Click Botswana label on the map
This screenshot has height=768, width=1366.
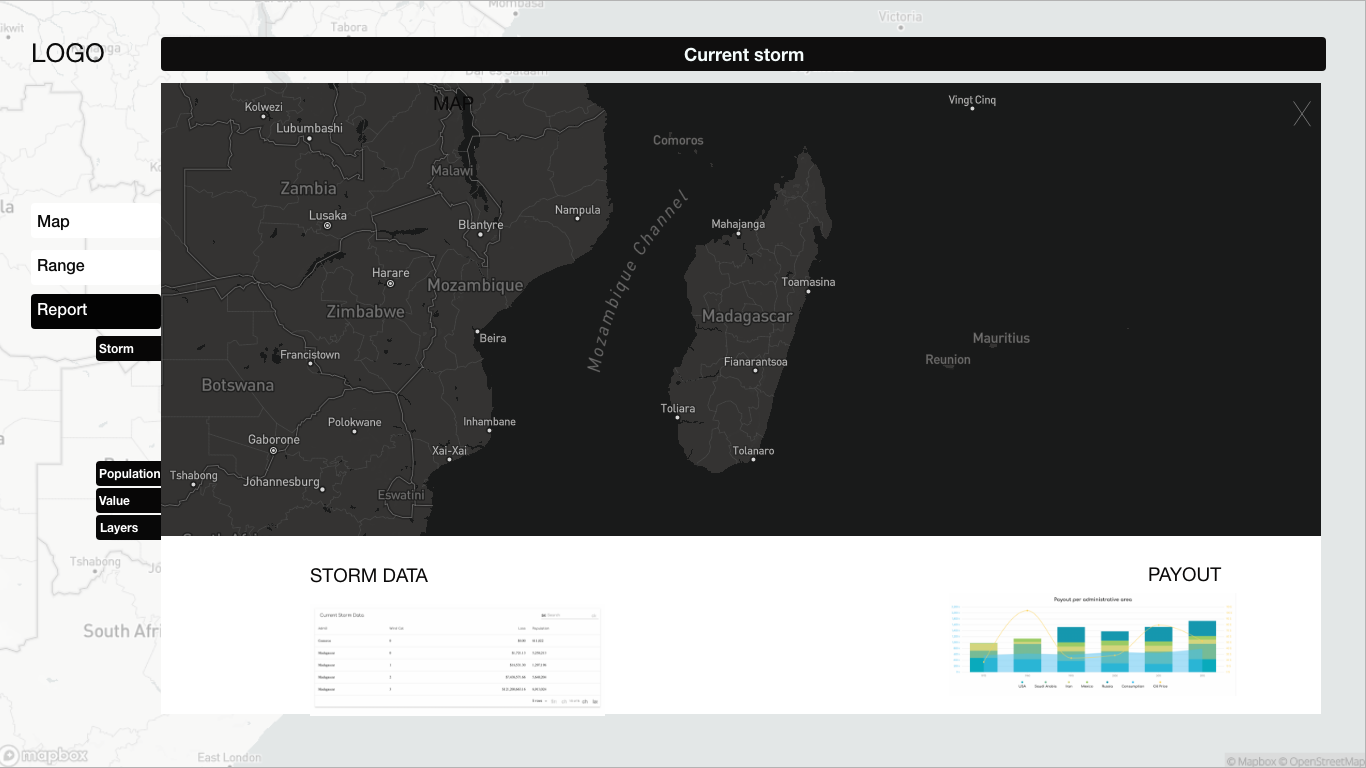pyautogui.click(x=237, y=385)
